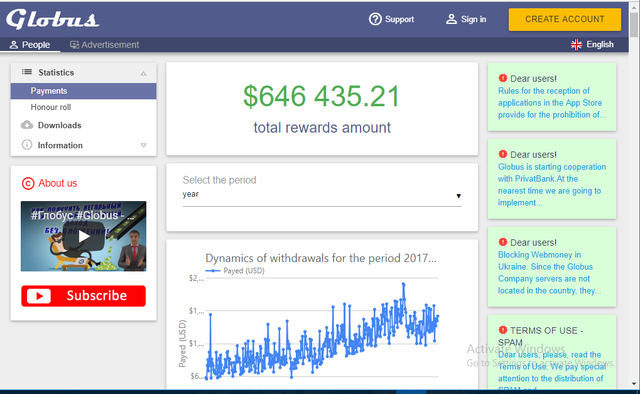Click the CREATE ACCOUNT button
Image resolution: width=640 pixels, height=394 pixels.
click(564, 19)
